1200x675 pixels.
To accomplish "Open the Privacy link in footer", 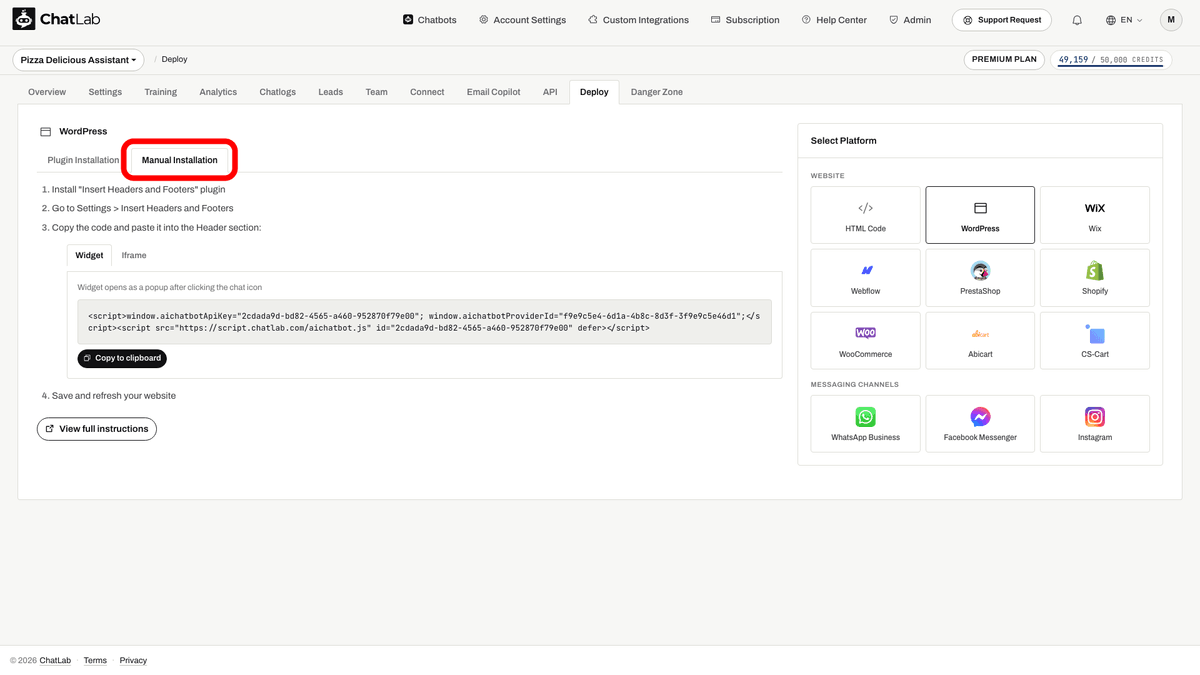I will point(133,660).
